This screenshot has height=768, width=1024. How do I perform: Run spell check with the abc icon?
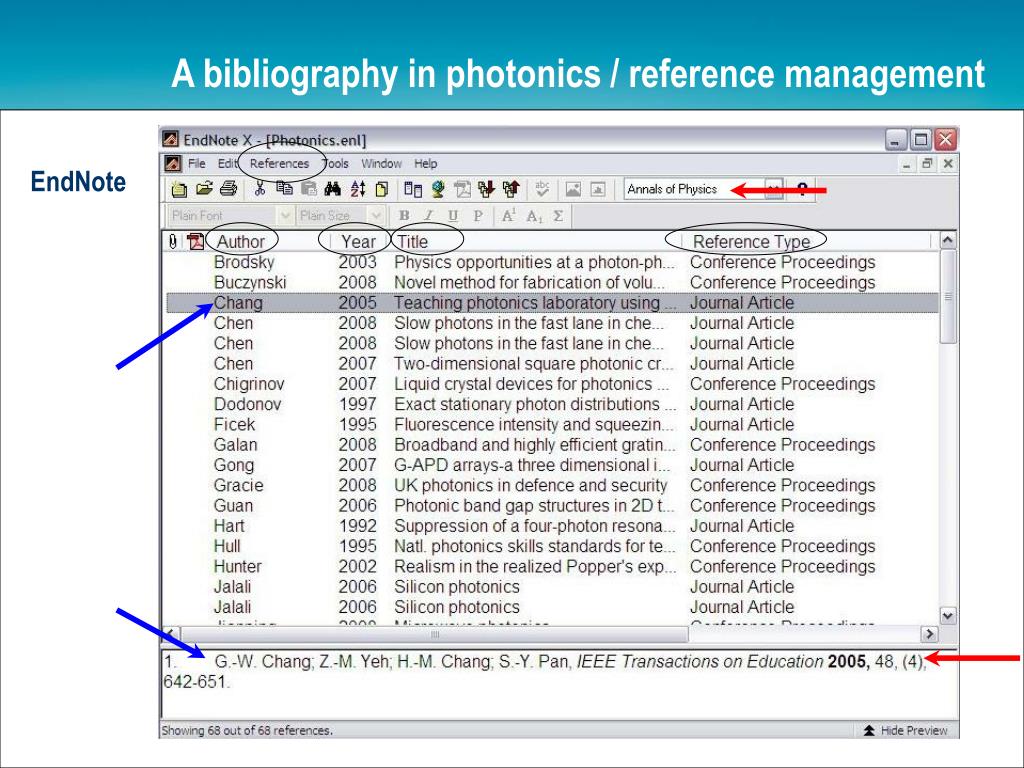pos(542,189)
